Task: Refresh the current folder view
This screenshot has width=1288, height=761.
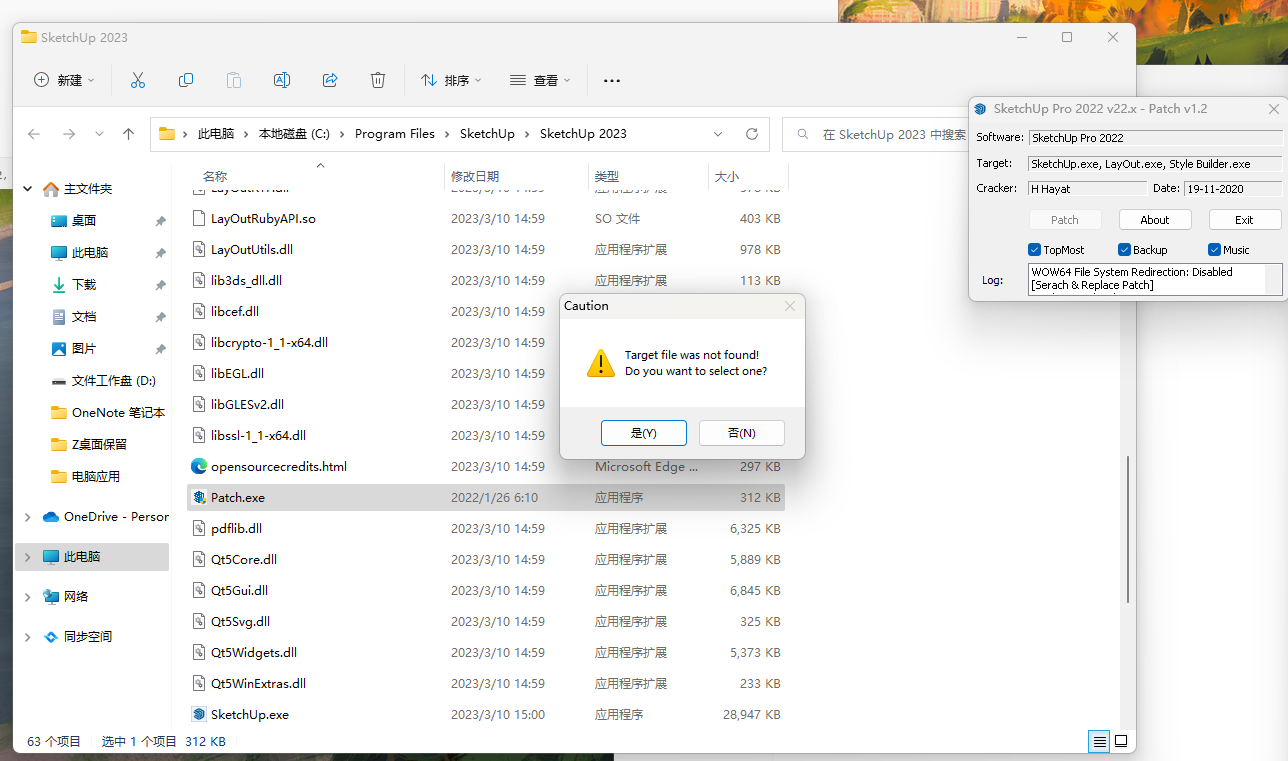Action: point(752,134)
